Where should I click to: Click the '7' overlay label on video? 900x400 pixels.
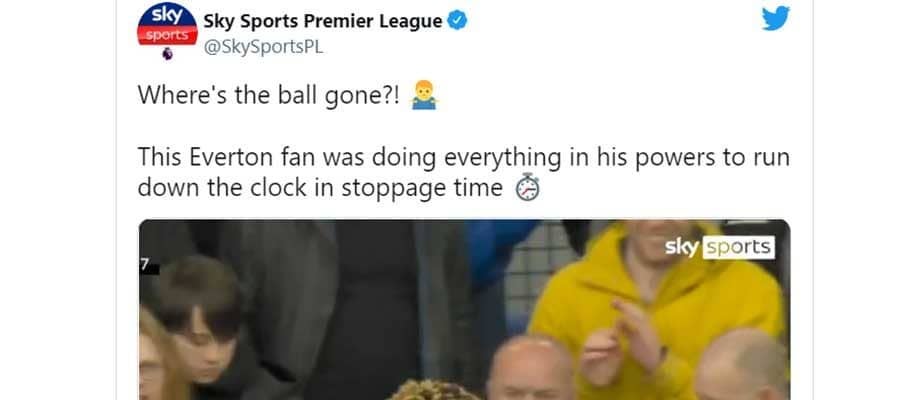pyautogui.click(x=146, y=265)
